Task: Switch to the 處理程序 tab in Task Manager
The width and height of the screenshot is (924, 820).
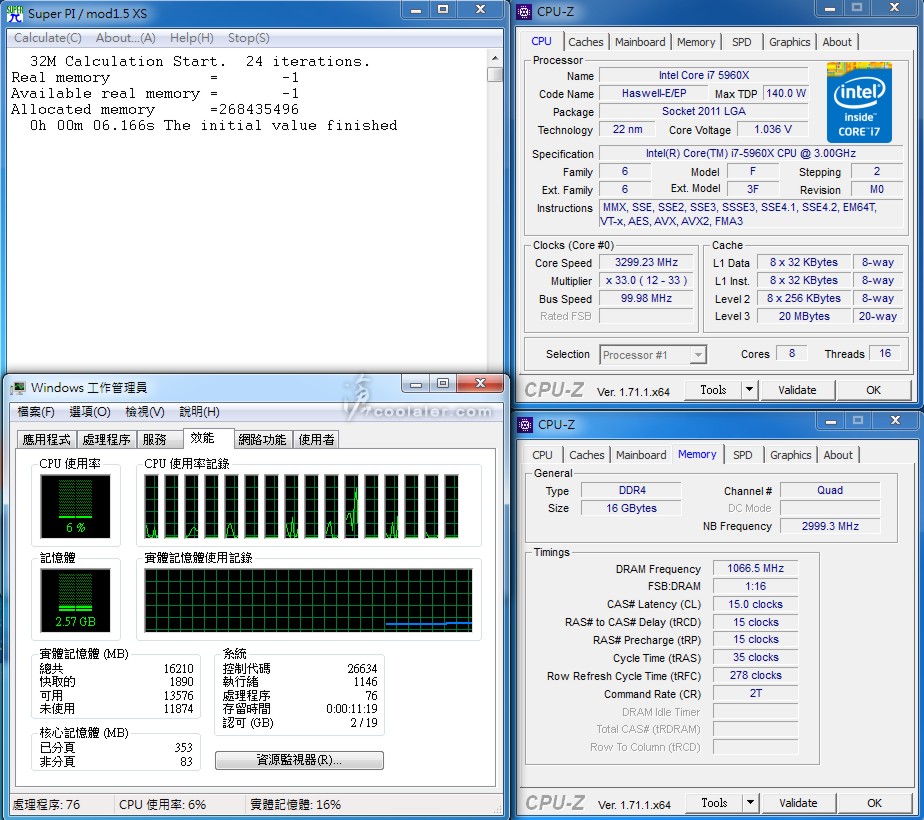Action: 107,439
